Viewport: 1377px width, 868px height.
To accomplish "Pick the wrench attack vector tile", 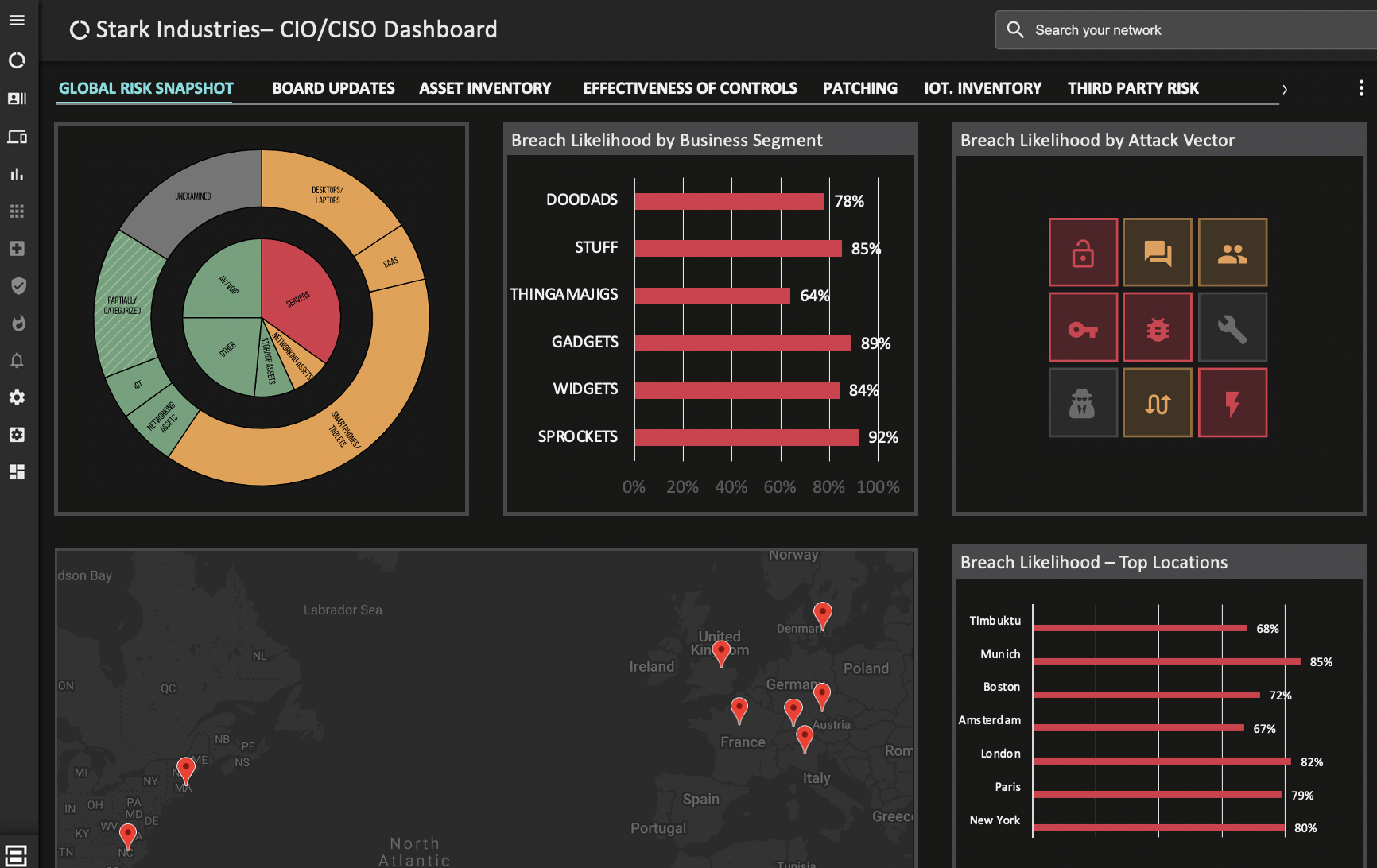I will [x=1232, y=327].
